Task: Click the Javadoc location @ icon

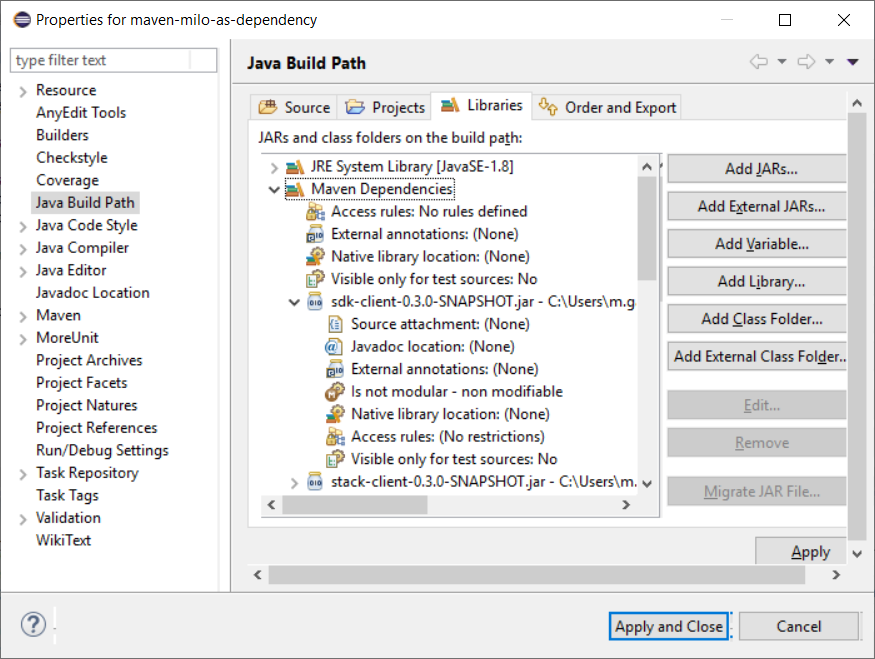Action: click(333, 347)
